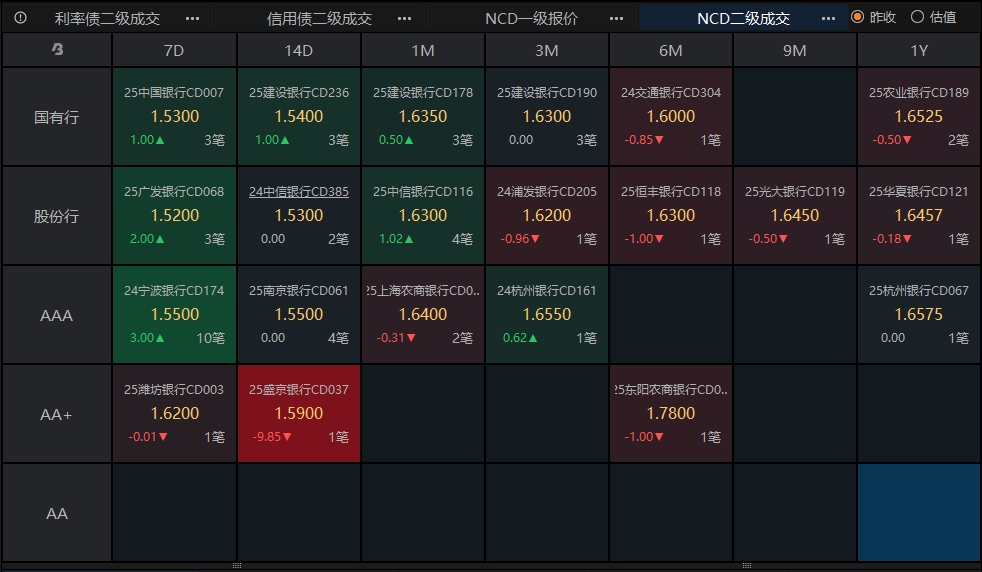Open the 25潍坊银行CD003 cell
Viewport: 982px width, 572px height.
click(174, 414)
